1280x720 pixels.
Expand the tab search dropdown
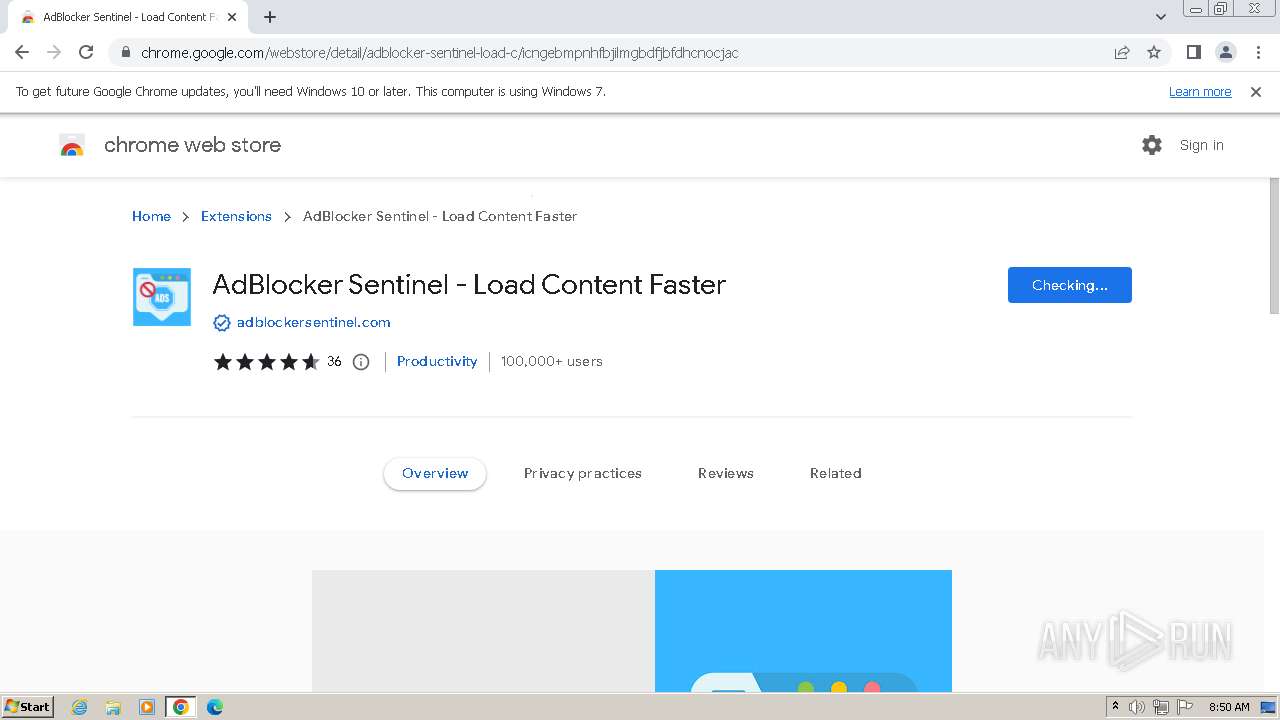1161,17
